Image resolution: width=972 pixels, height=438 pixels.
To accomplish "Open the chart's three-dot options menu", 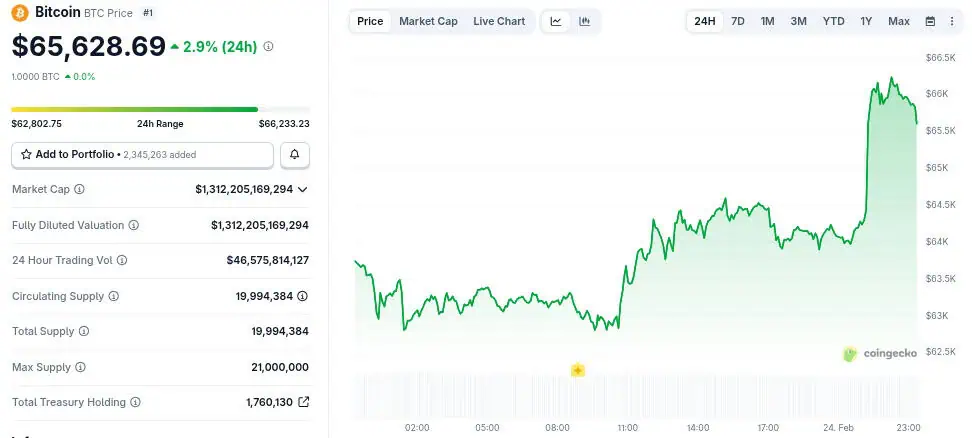I will (954, 21).
